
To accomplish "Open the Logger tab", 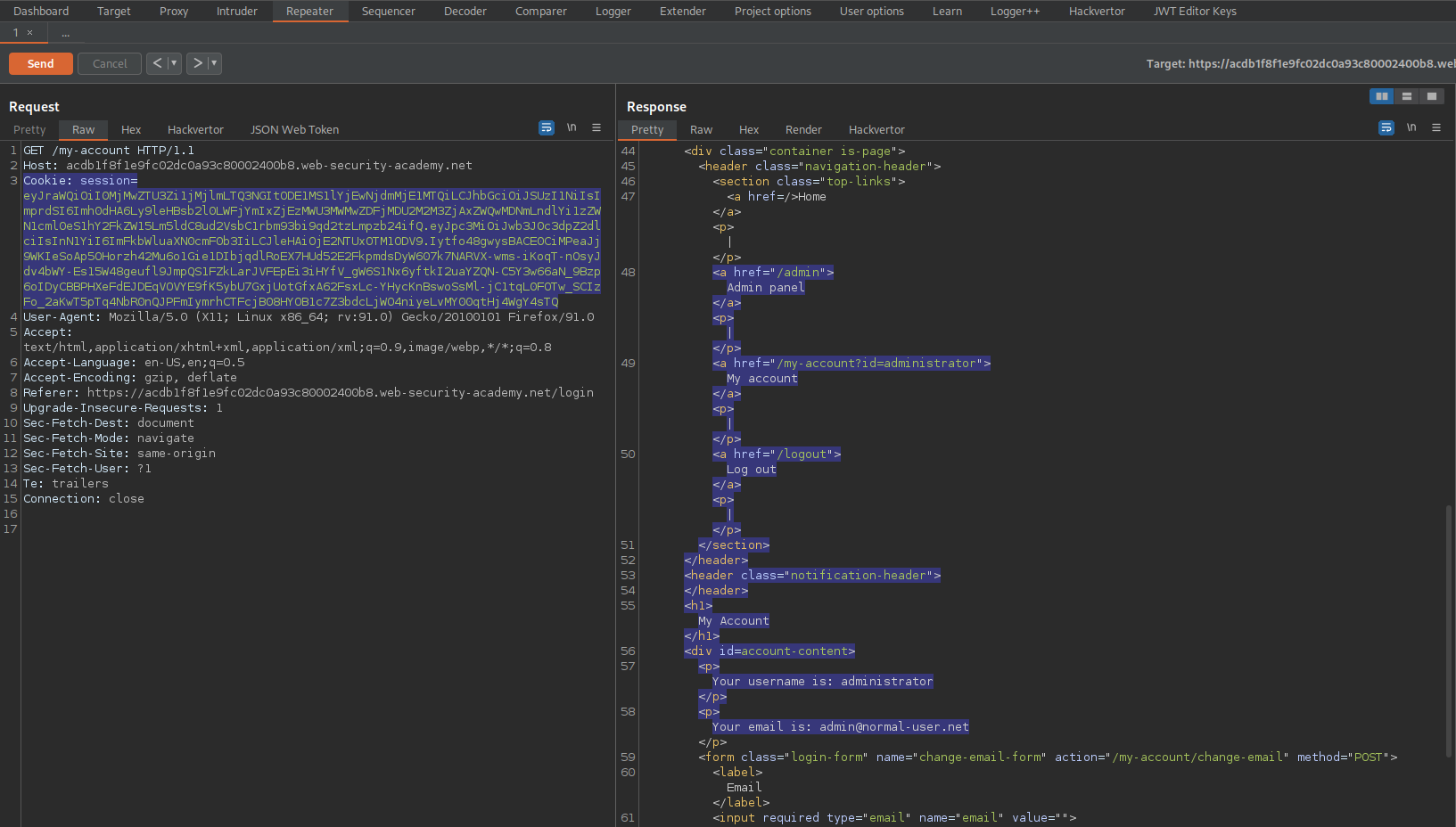I will click(613, 12).
